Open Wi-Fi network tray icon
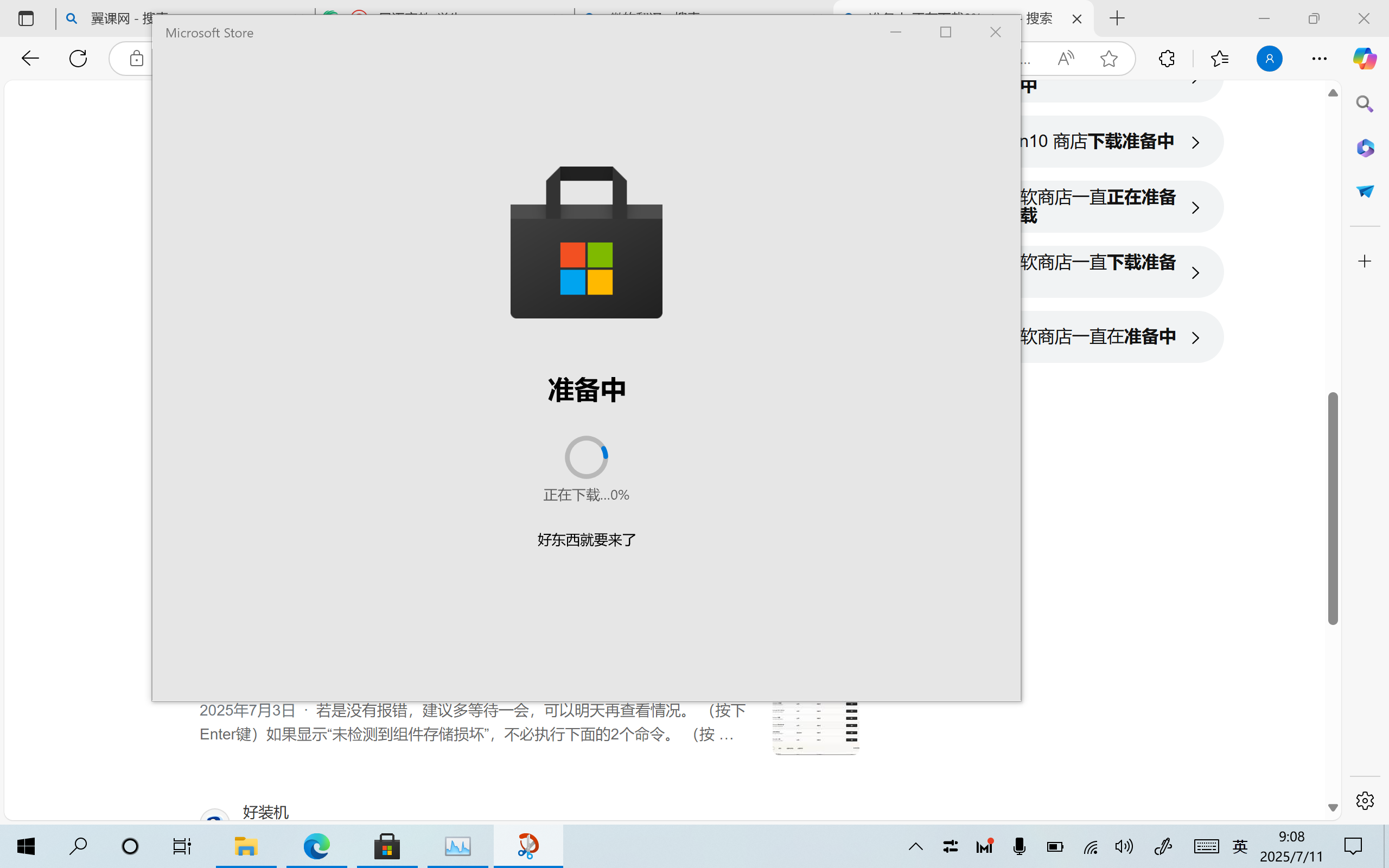Image resolution: width=1389 pixels, height=868 pixels. click(x=1091, y=847)
